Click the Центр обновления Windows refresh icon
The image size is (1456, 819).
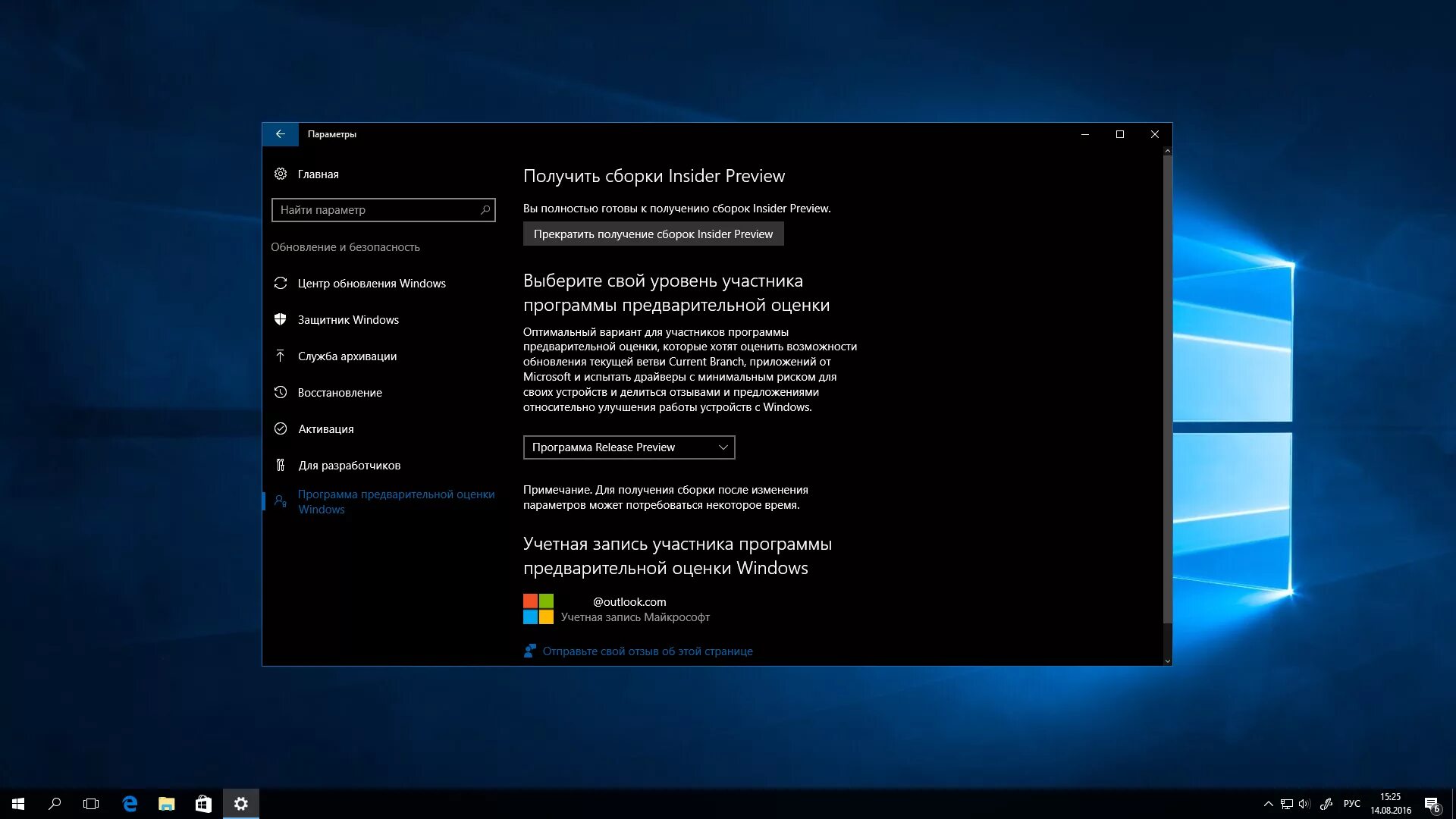(281, 284)
